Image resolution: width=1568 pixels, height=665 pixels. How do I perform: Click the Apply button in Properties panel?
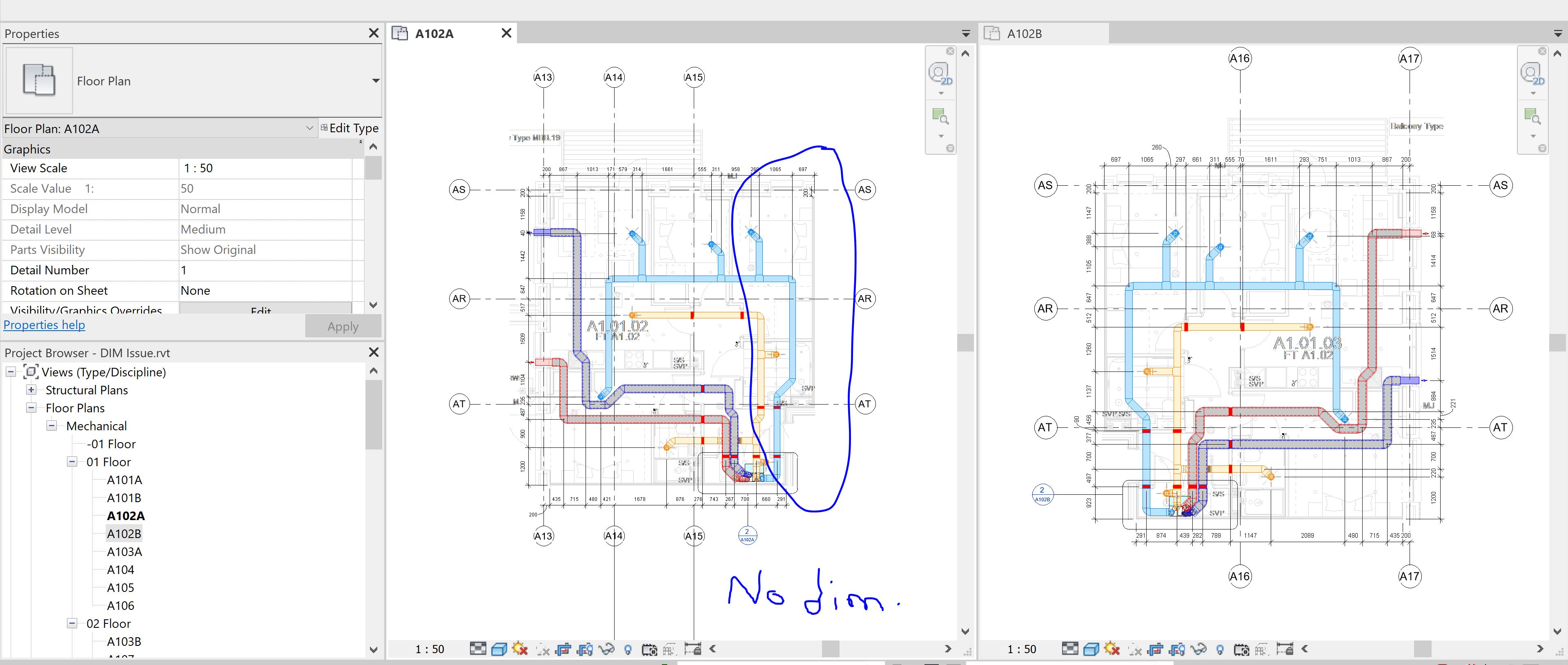(342, 326)
